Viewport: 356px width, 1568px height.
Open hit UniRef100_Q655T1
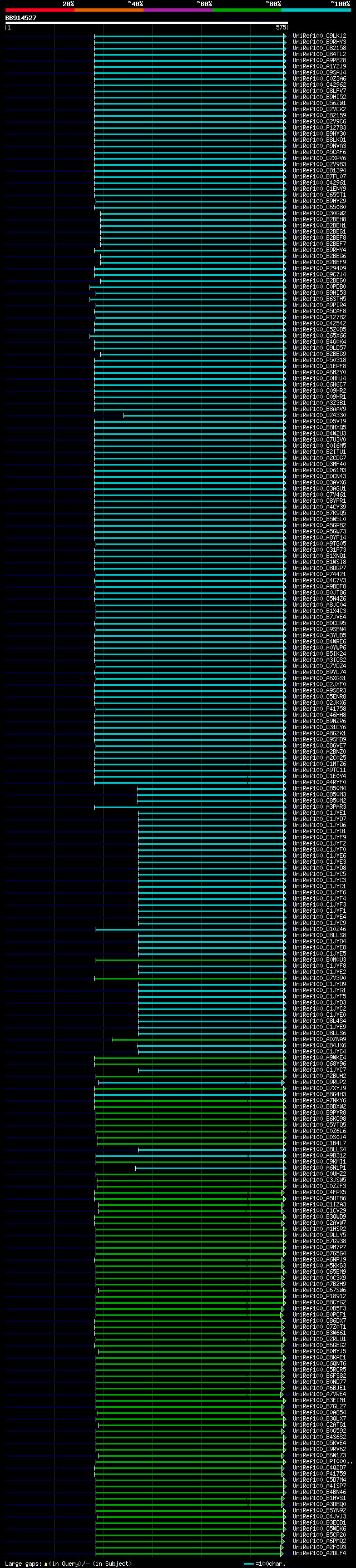319,195
